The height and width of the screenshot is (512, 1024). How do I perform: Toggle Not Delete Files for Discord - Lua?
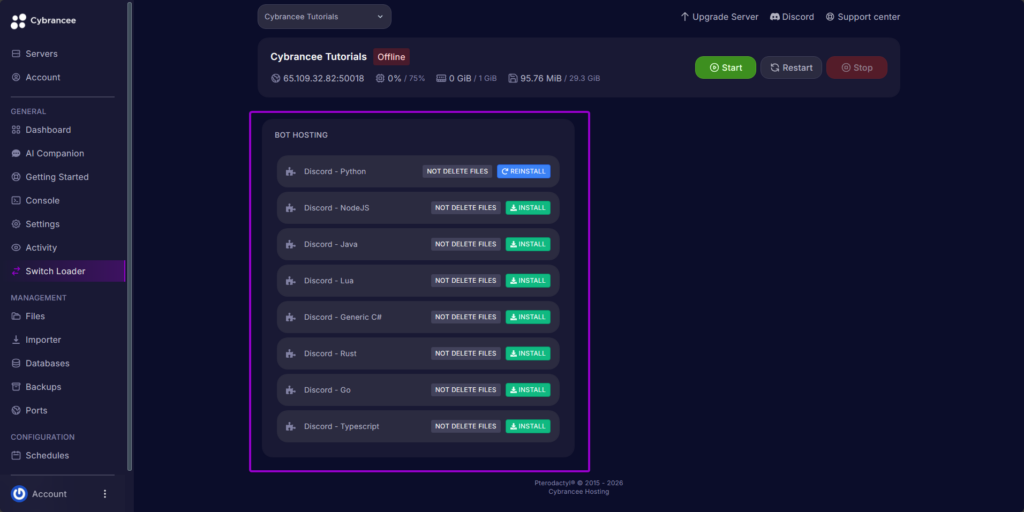(466, 281)
